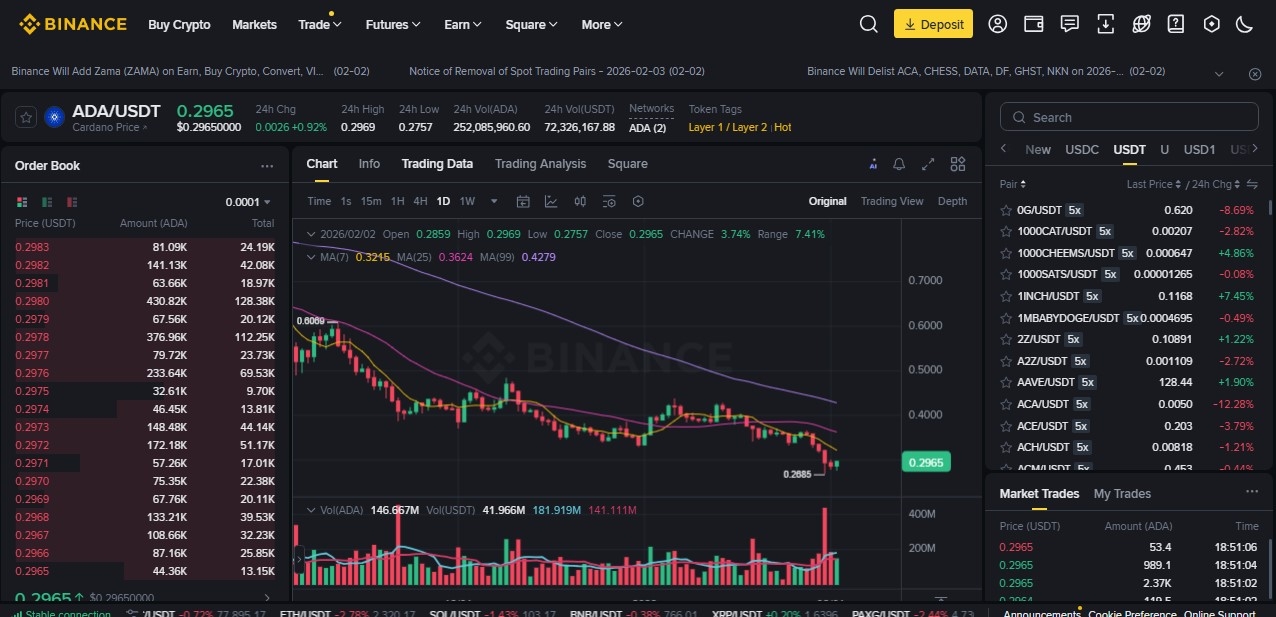
Task: Click inside the pair Search field
Action: 1129,117
